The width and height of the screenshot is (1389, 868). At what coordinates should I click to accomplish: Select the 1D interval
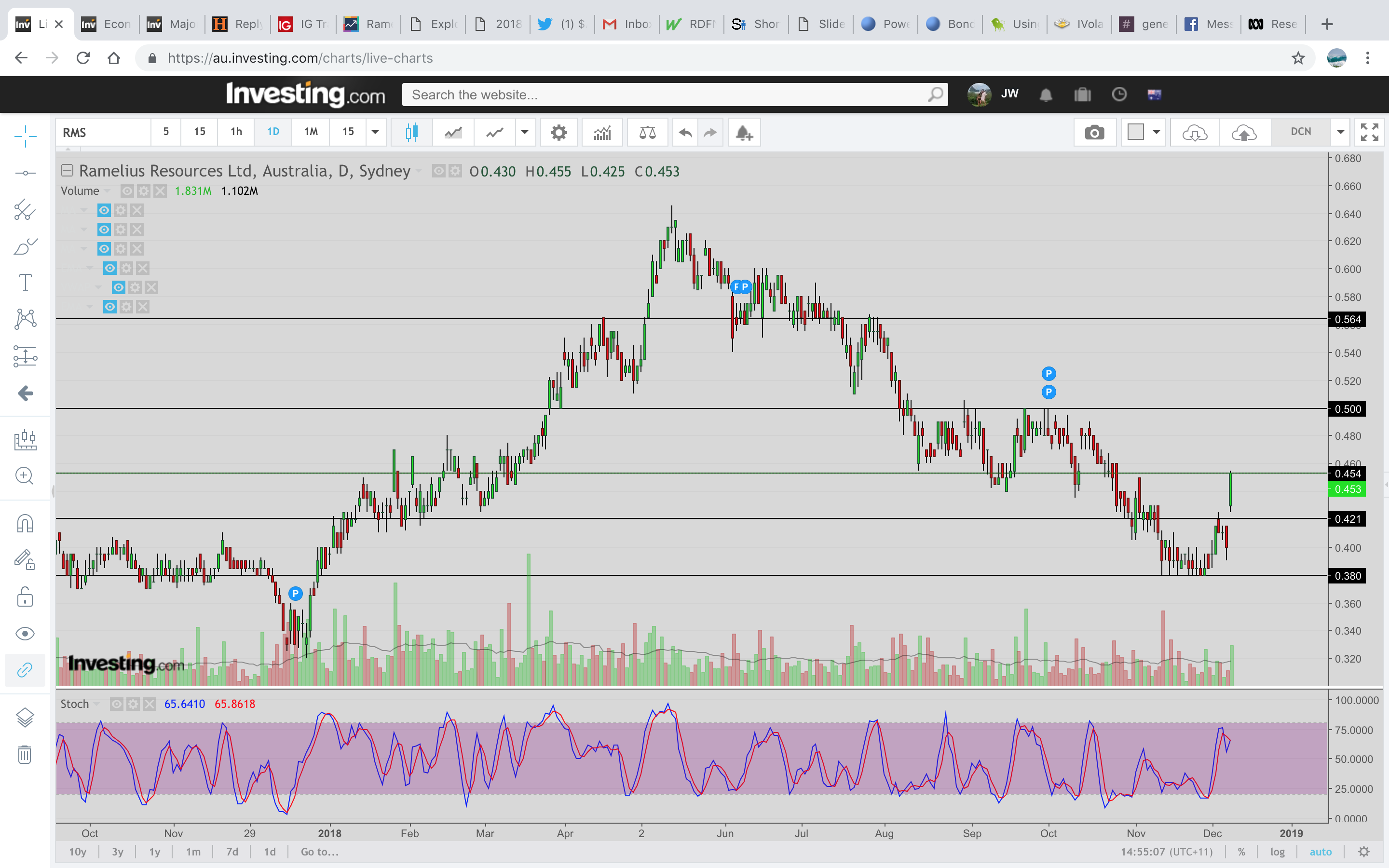(273, 132)
